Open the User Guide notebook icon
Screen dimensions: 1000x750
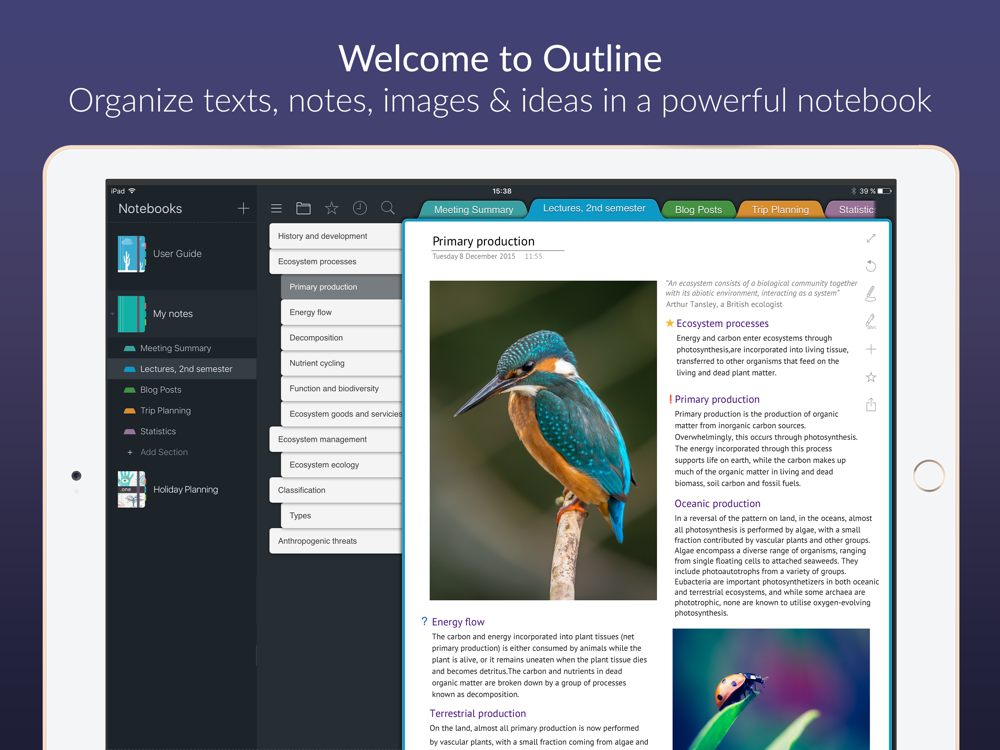coord(131,254)
